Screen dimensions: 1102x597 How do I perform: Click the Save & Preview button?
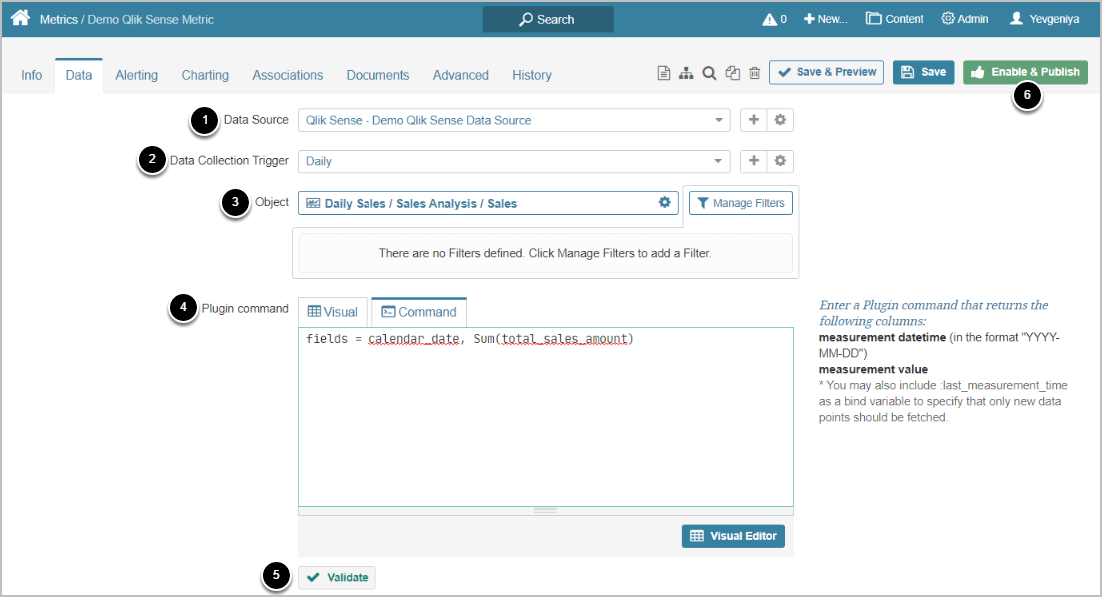[826, 72]
